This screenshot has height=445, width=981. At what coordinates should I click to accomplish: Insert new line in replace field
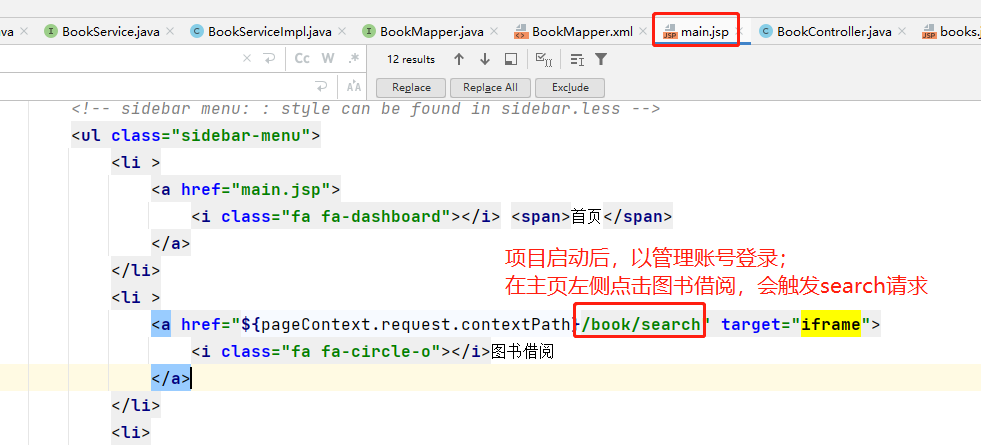point(321,86)
